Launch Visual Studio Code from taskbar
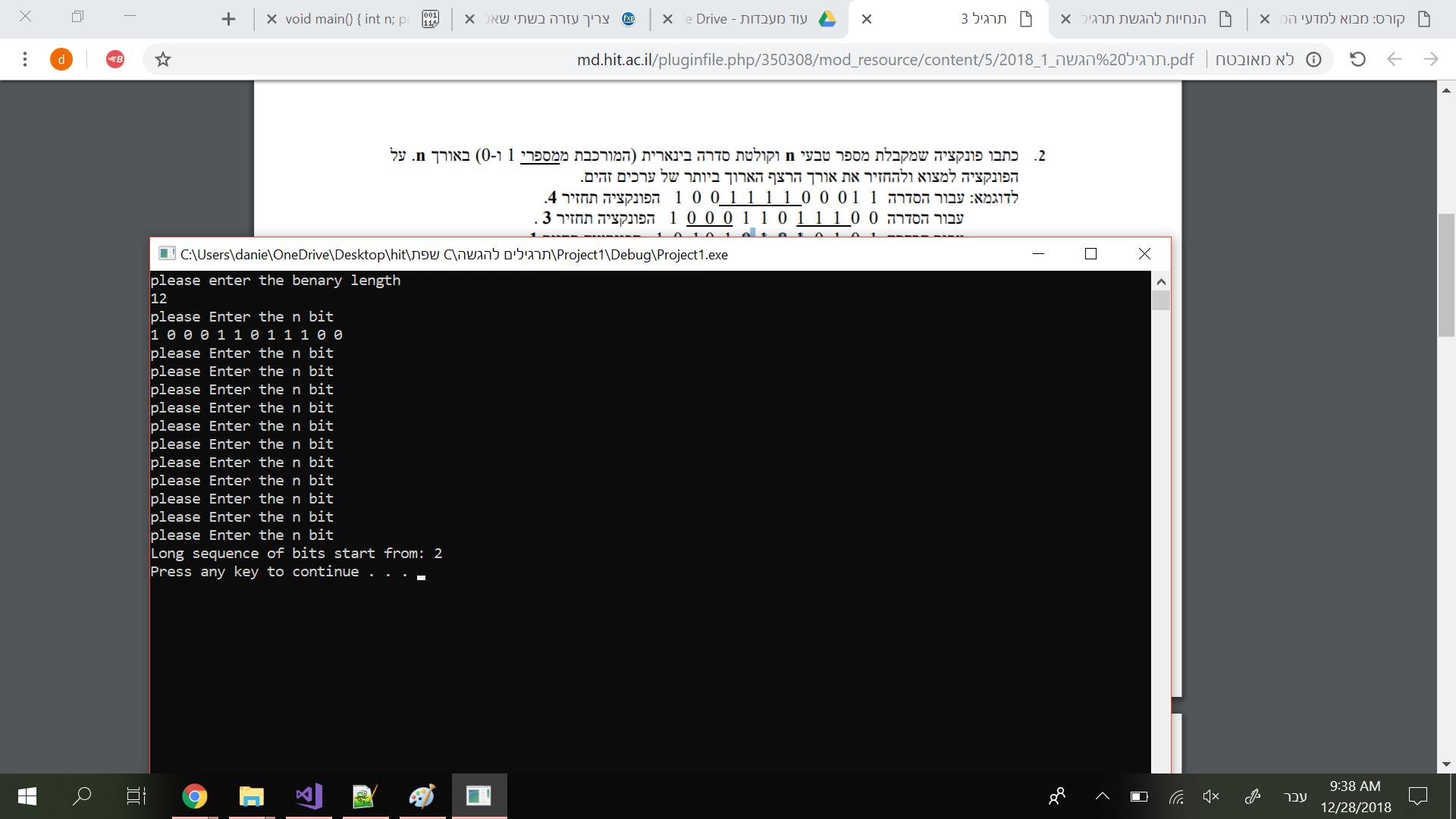The height and width of the screenshot is (819, 1456). point(308,795)
